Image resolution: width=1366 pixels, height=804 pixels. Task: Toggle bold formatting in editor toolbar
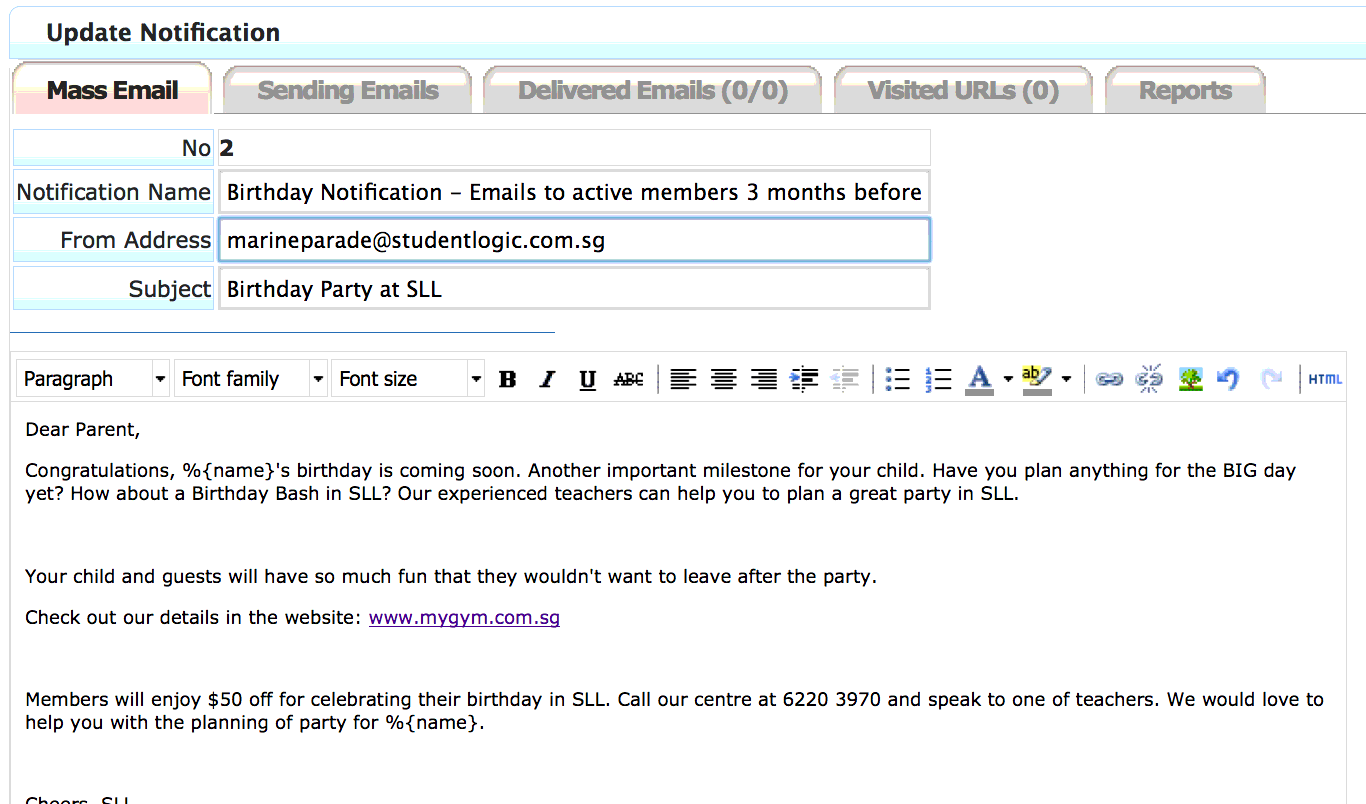click(508, 379)
